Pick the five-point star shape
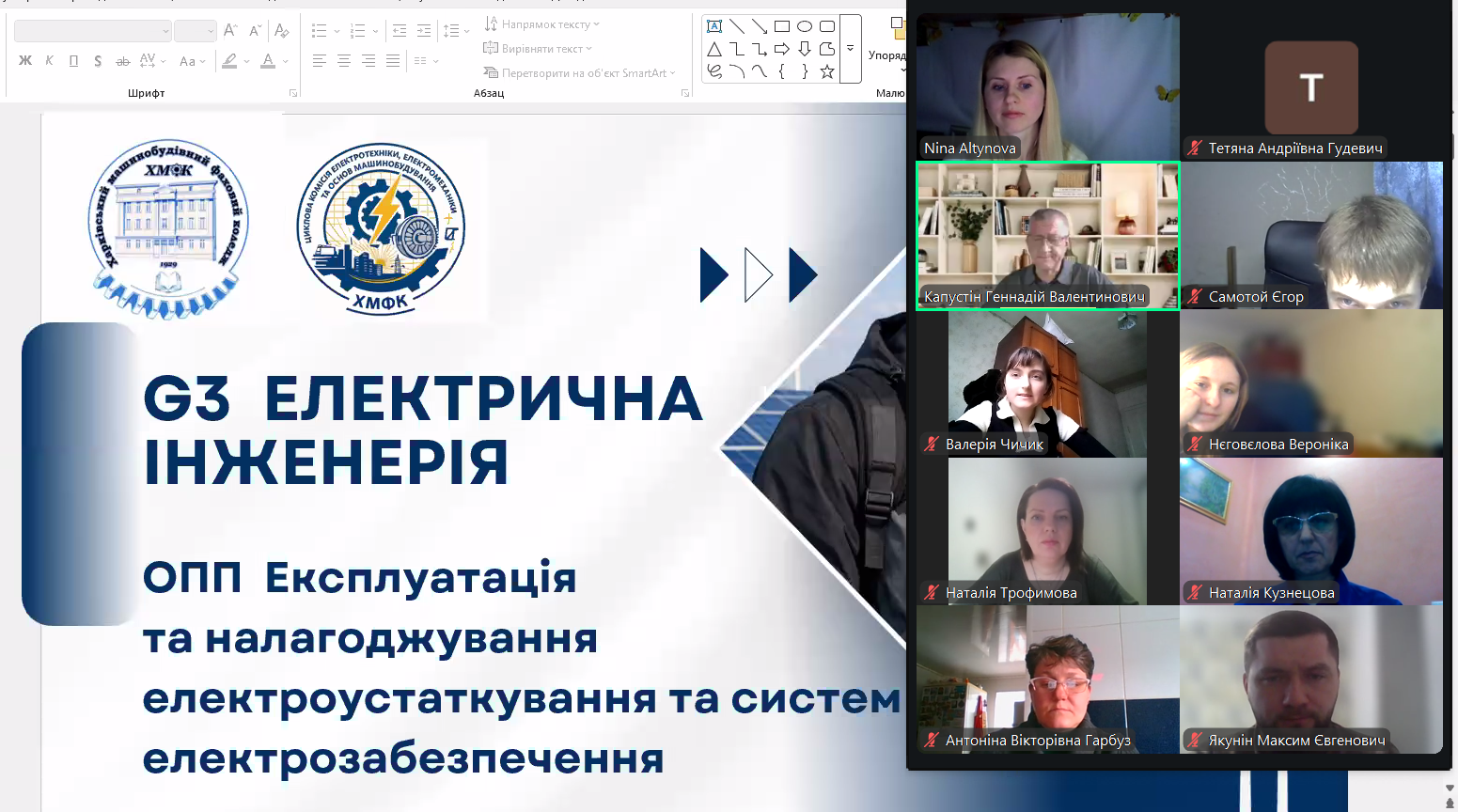 click(x=827, y=71)
